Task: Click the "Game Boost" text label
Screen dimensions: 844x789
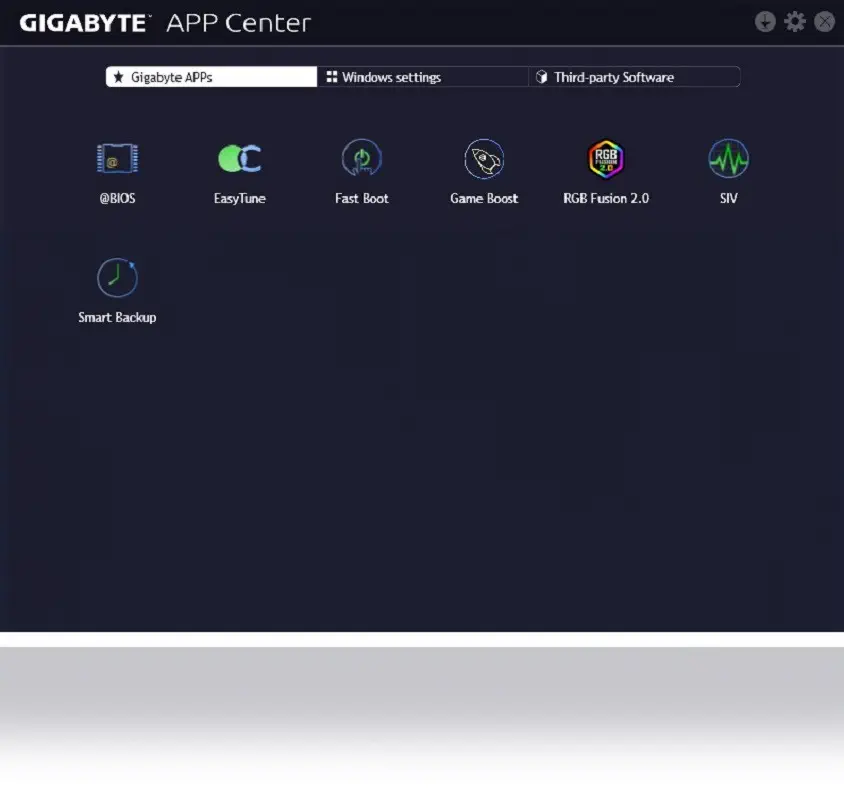Action: pos(484,199)
